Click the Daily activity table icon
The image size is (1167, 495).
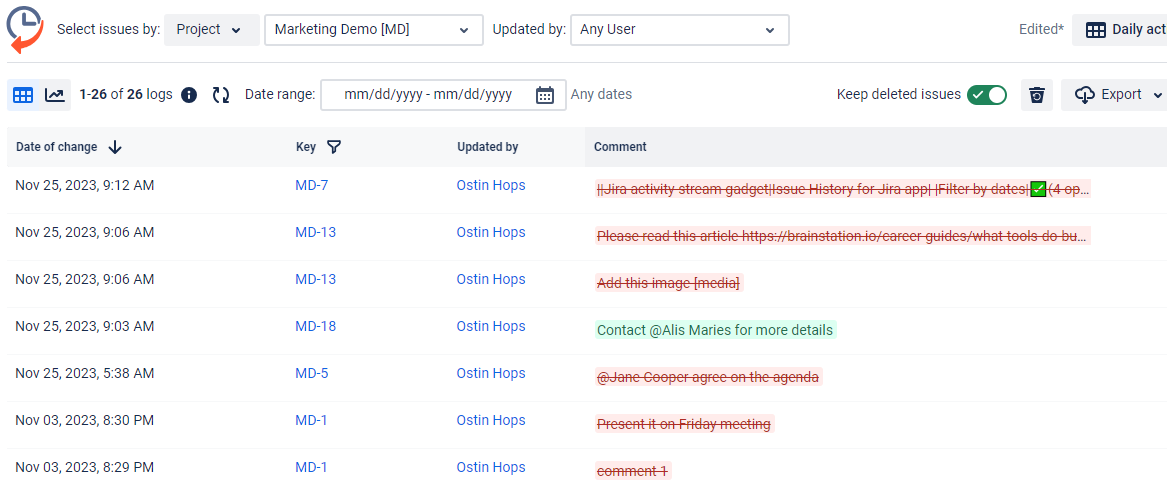[1096, 30]
